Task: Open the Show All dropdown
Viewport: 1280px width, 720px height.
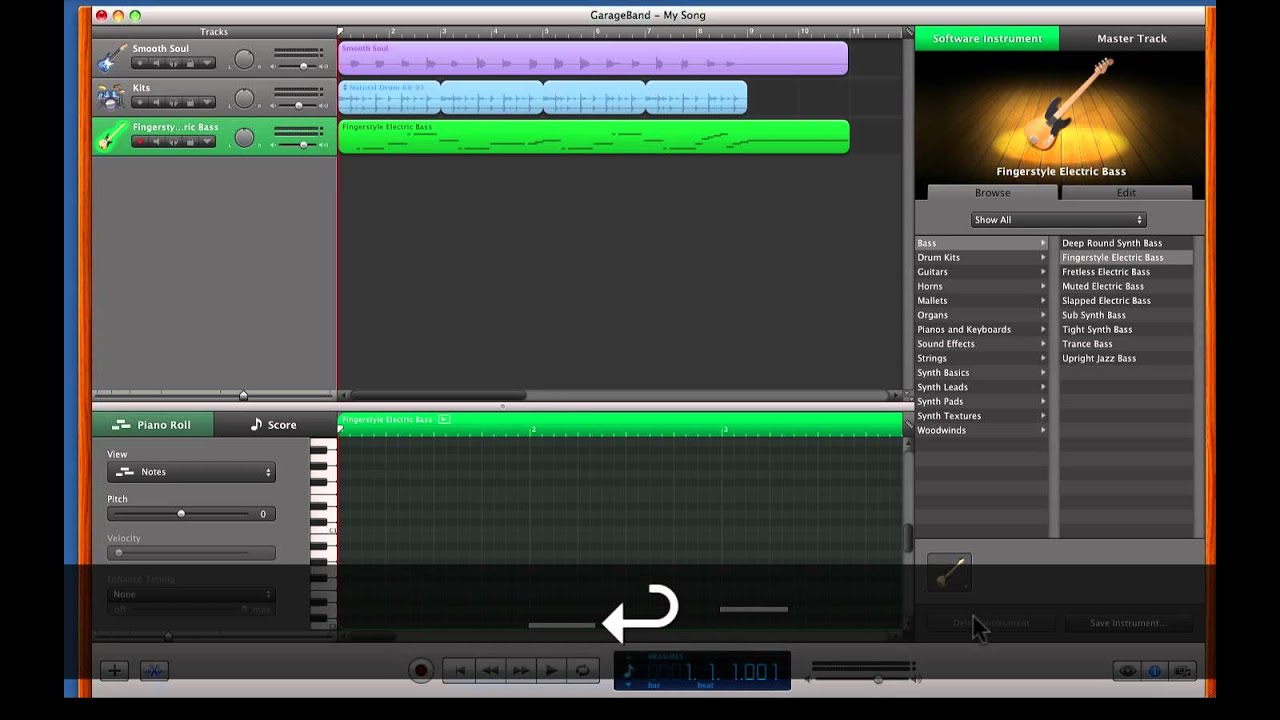Action: pos(1058,220)
